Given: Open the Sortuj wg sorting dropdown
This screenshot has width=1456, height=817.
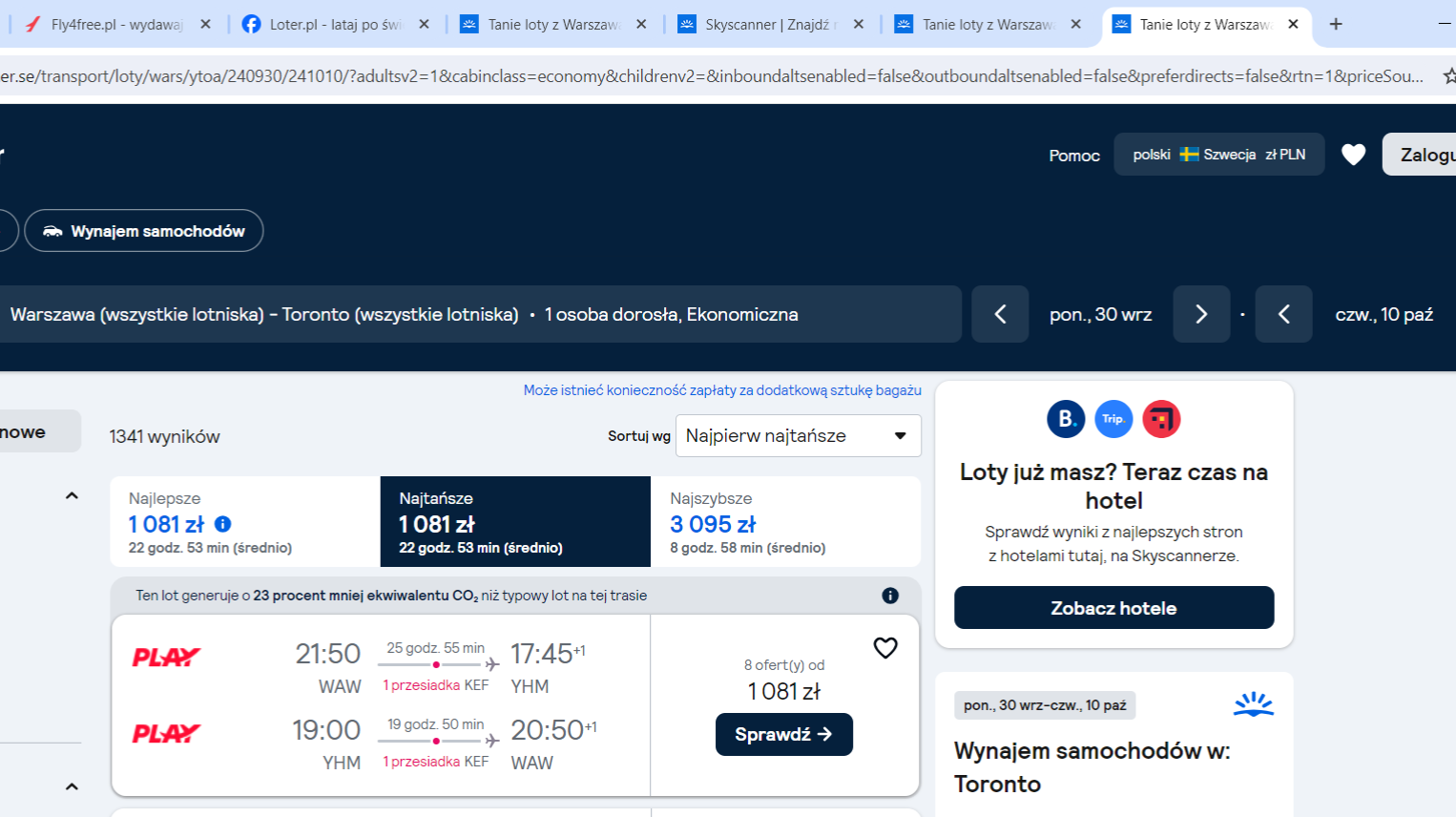Looking at the screenshot, I should tap(798, 436).
